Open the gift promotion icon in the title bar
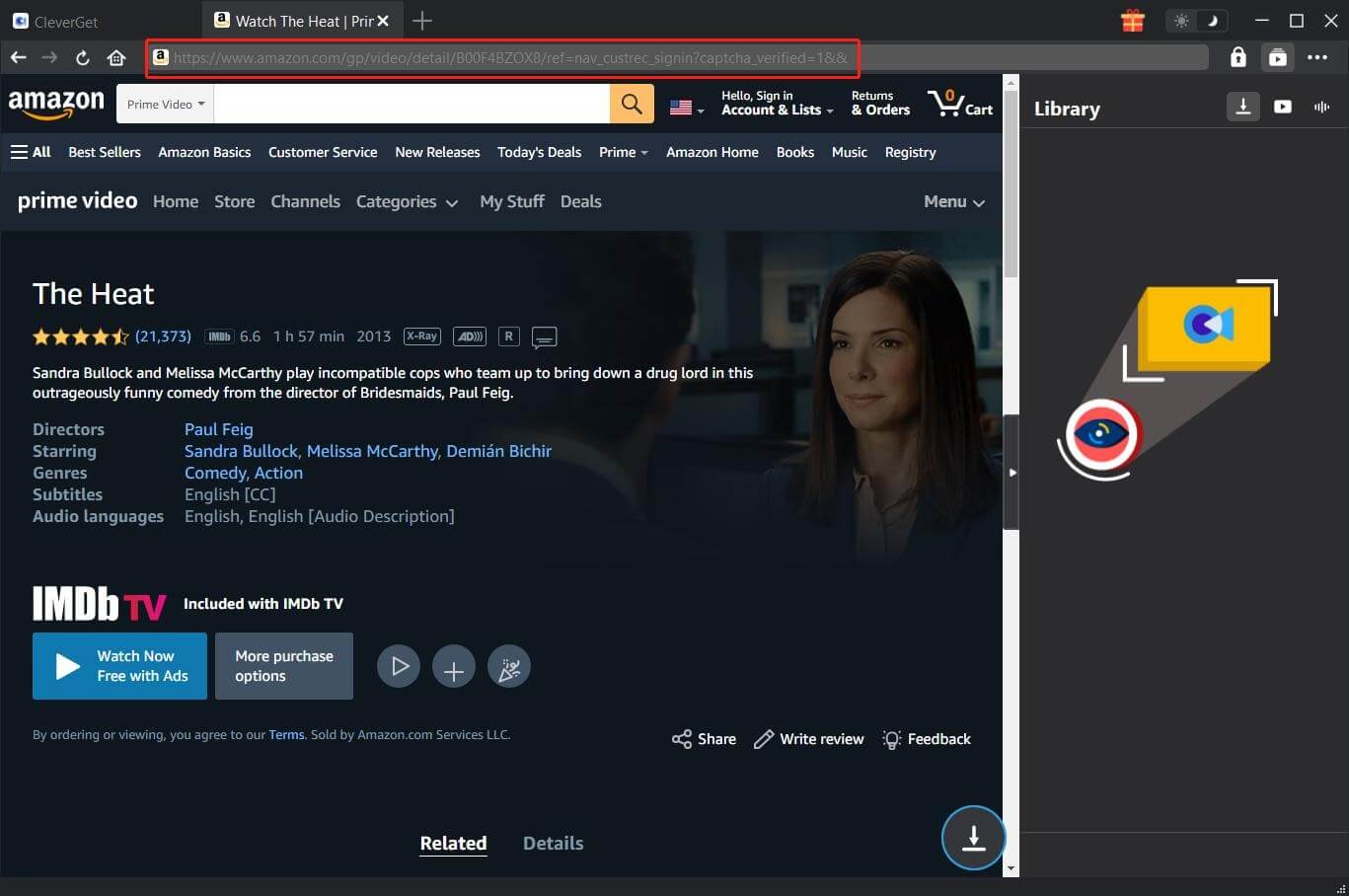 (1132, 20)
